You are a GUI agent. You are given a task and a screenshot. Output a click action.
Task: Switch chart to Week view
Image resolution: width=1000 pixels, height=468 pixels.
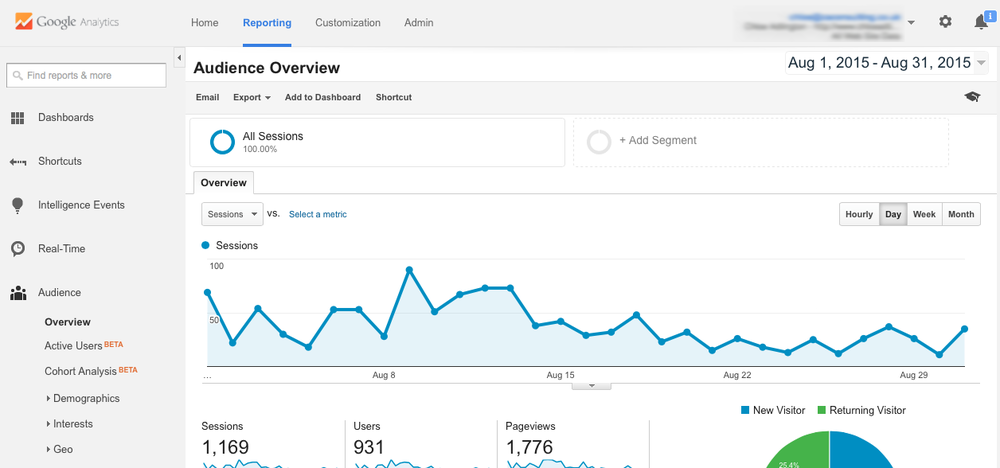pyautogui.click(x=924, y=214)
